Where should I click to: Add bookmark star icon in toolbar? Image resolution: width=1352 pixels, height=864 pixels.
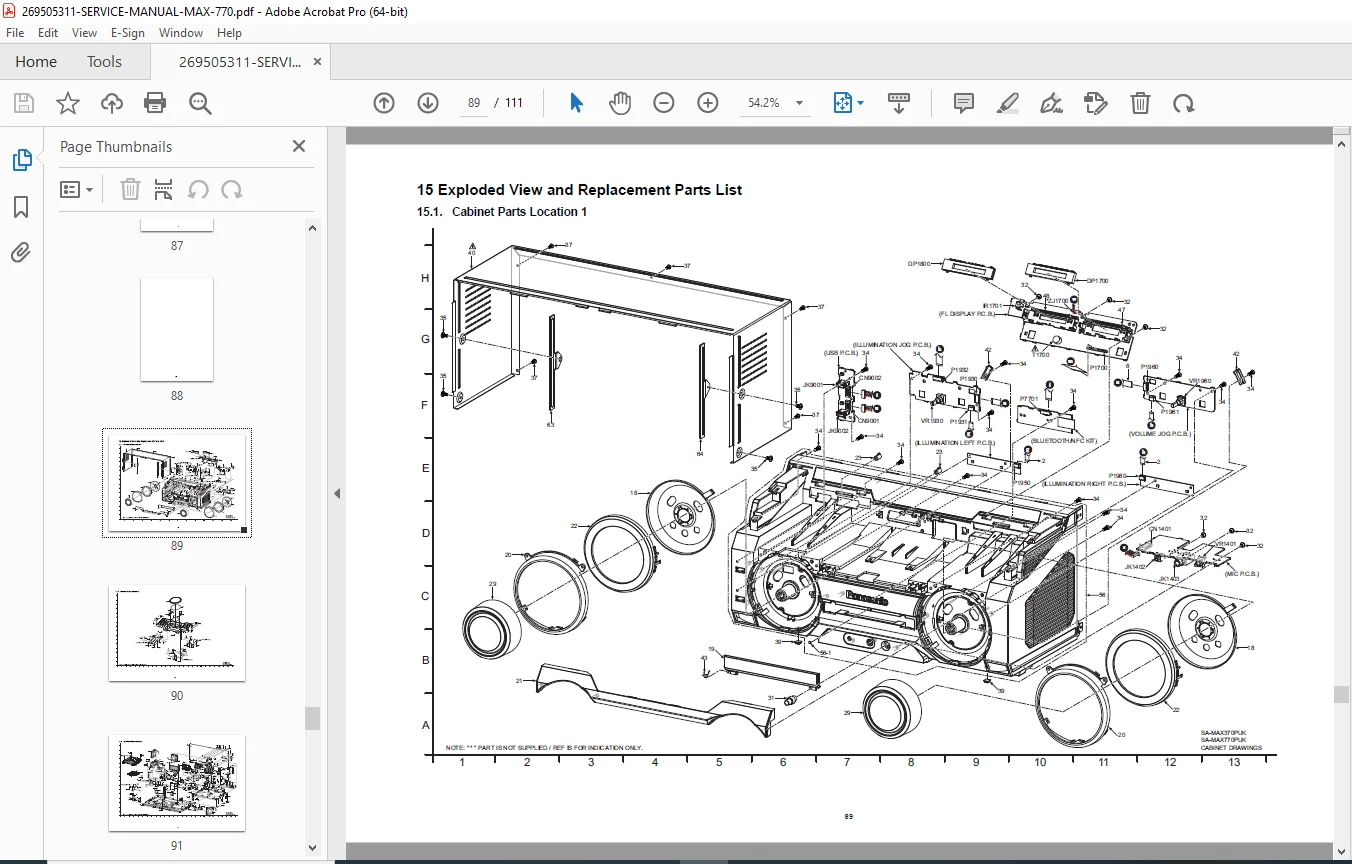67,103
